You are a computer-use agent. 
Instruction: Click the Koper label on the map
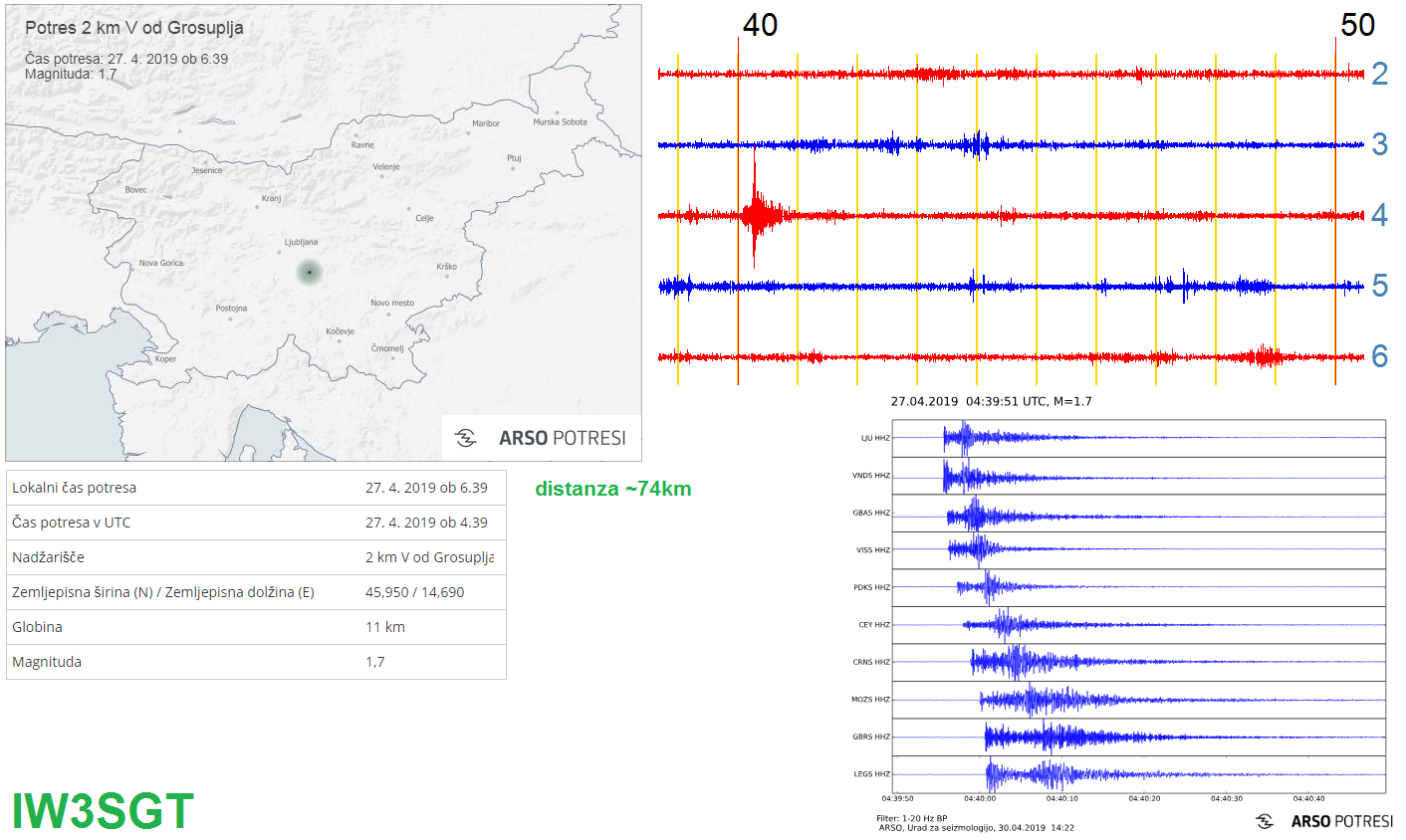(165, 359)
